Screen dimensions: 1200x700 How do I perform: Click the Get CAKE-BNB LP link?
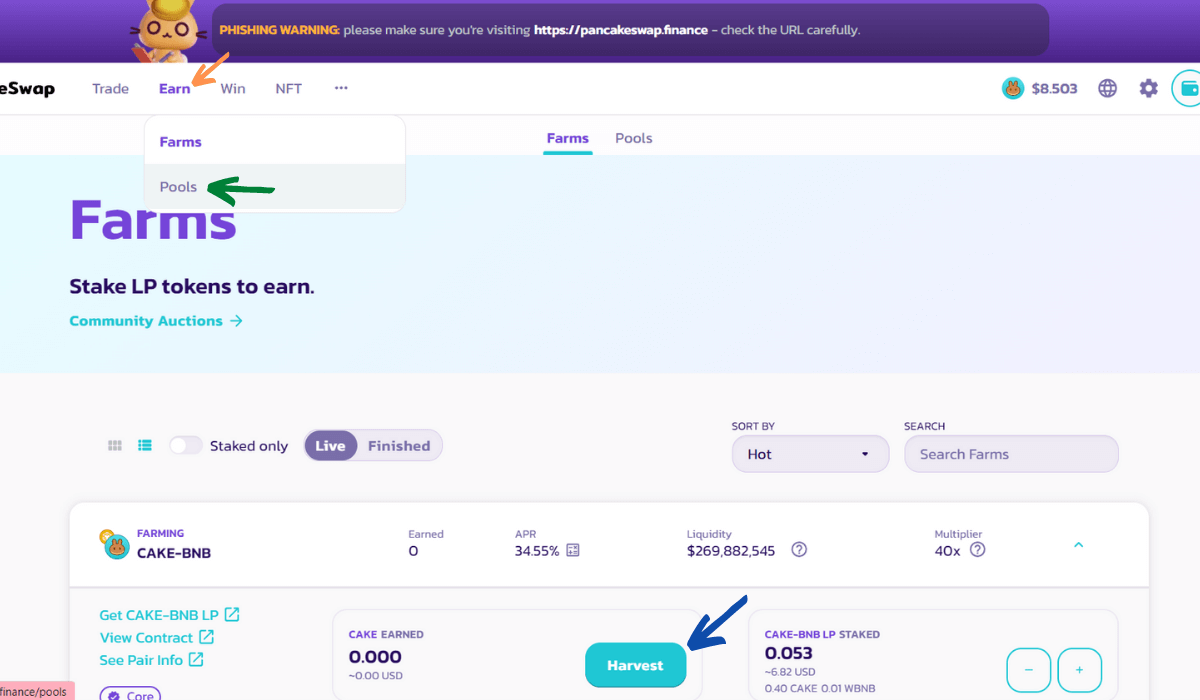click(169, 615)
